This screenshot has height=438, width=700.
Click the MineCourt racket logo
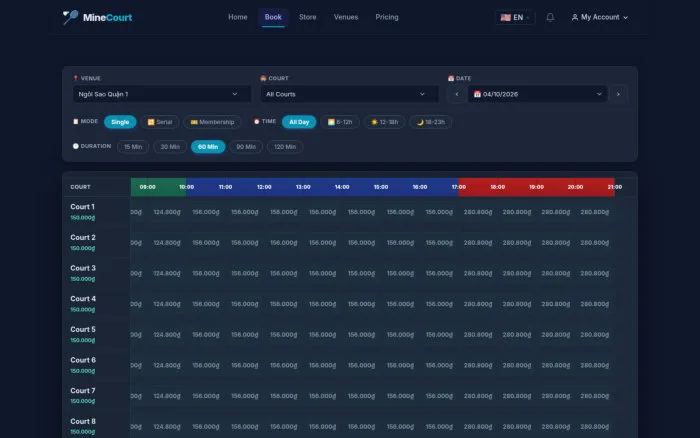coord(70,17)
